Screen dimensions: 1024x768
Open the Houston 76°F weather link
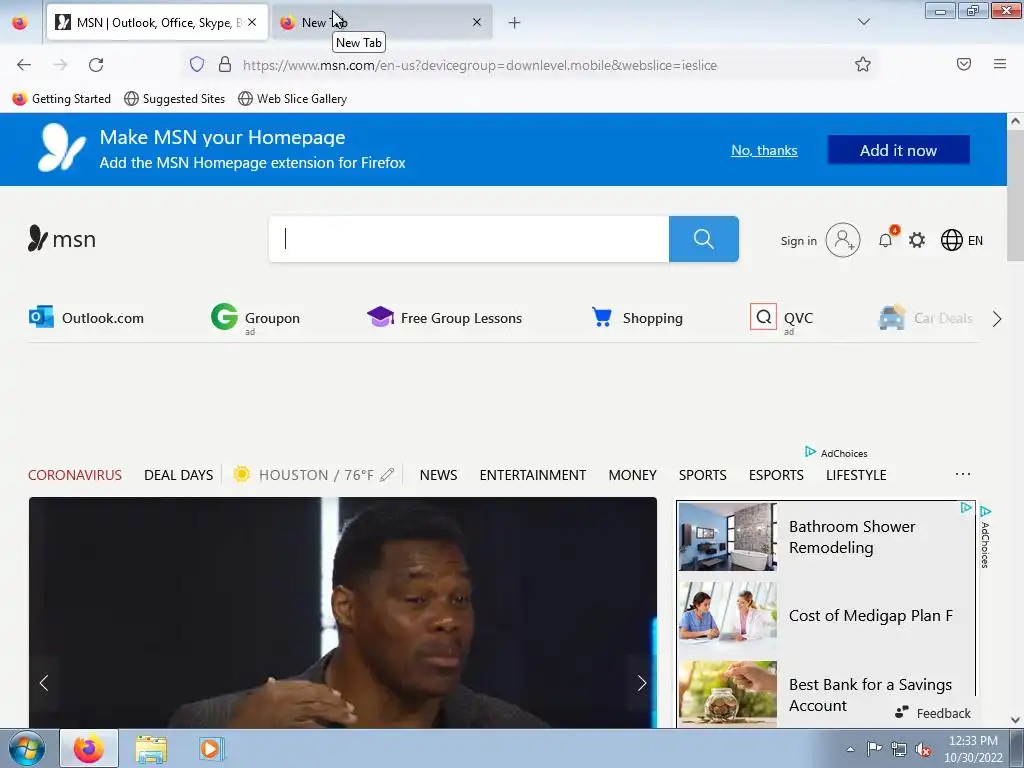pyautogui.click(x=305, y=475)
